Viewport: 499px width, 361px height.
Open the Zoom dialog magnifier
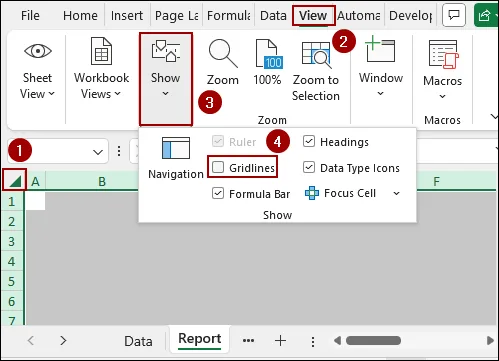(223, 63)
